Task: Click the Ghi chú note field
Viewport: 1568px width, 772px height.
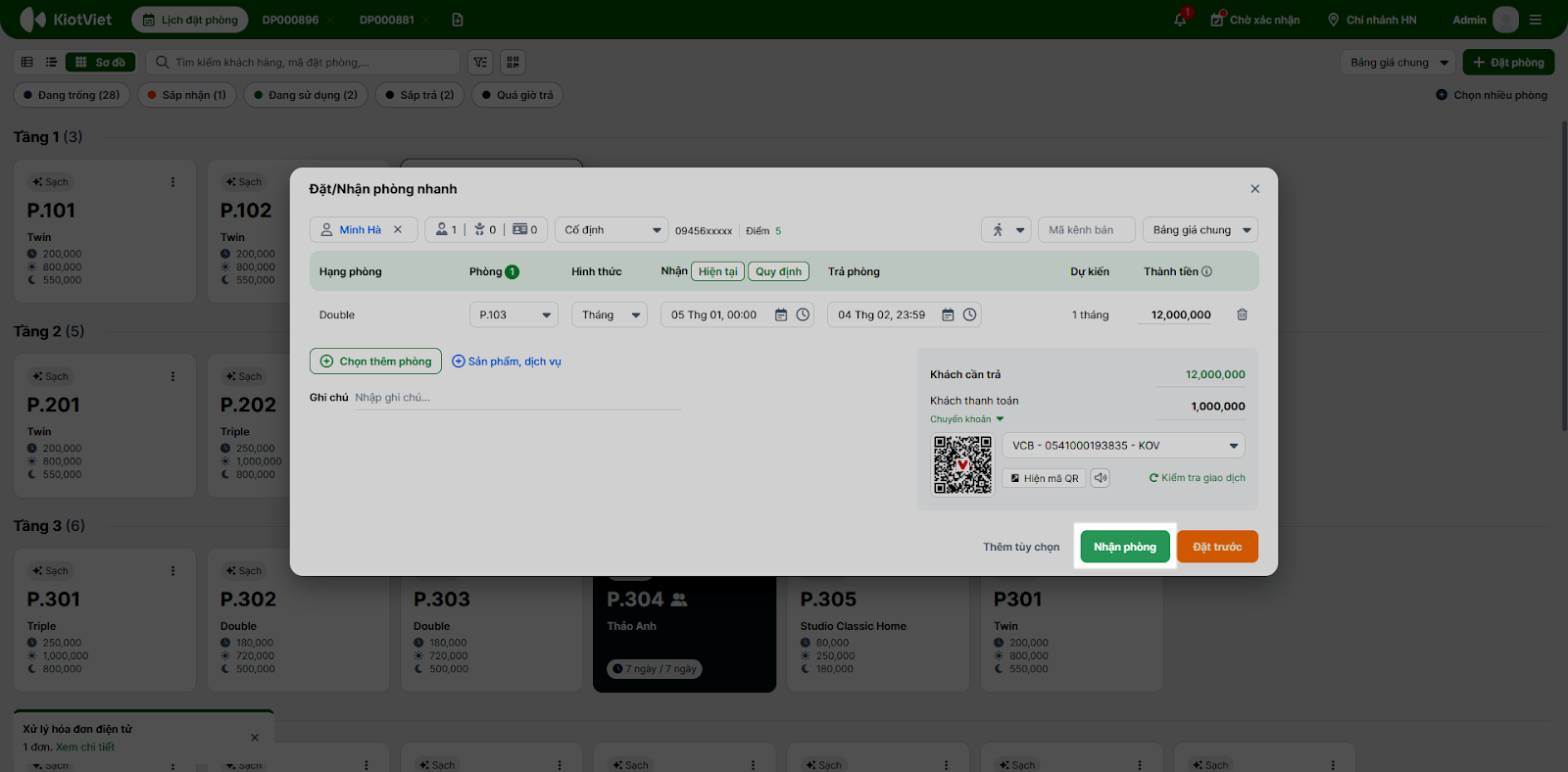Action: point(517,398)
